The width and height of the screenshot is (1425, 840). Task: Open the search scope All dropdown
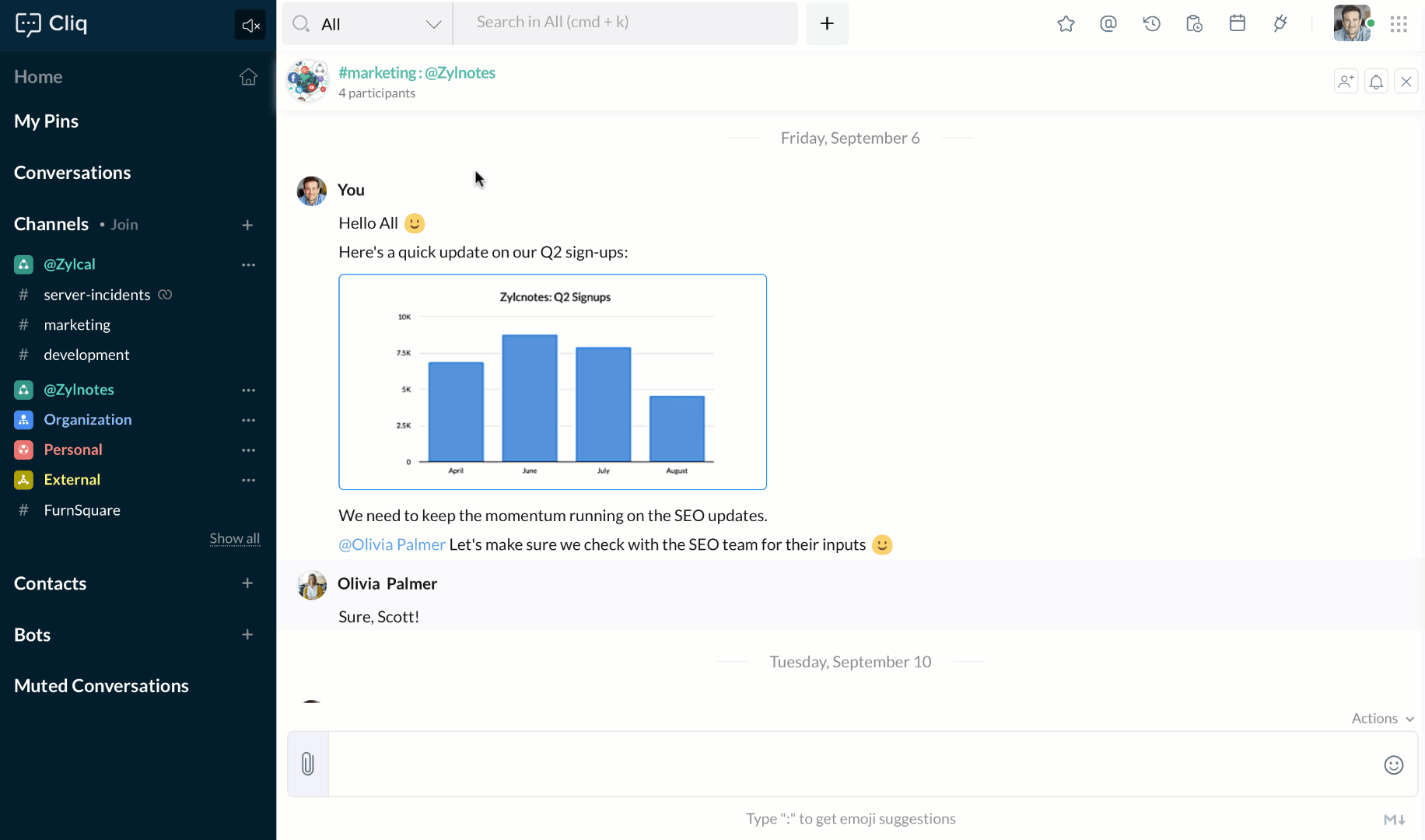[367, 24]
